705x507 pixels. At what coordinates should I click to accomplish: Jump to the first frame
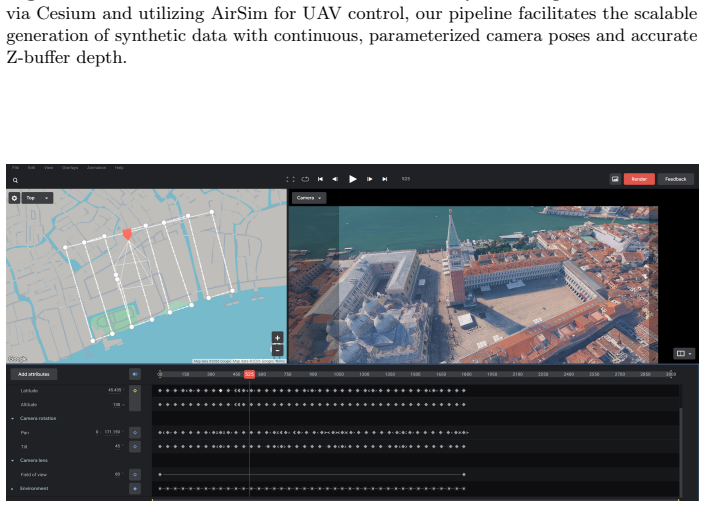pyautogui.click(x=320, y=179)
